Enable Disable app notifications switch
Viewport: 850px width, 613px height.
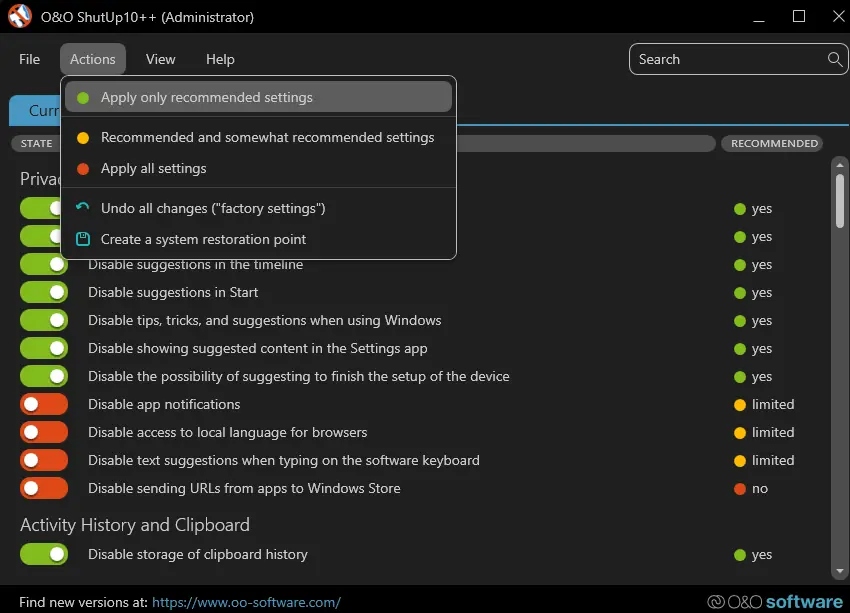[x=44, y=404]
